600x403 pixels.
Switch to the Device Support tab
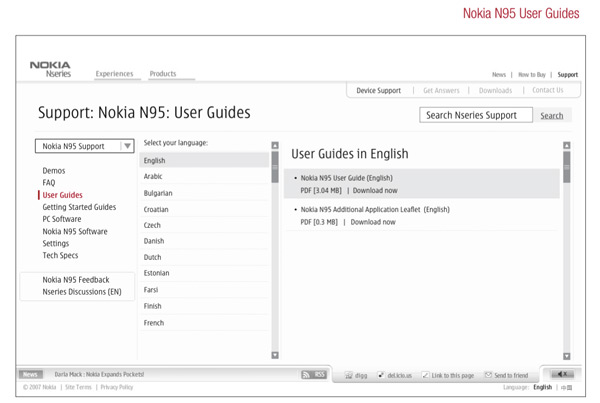[378, 91]
